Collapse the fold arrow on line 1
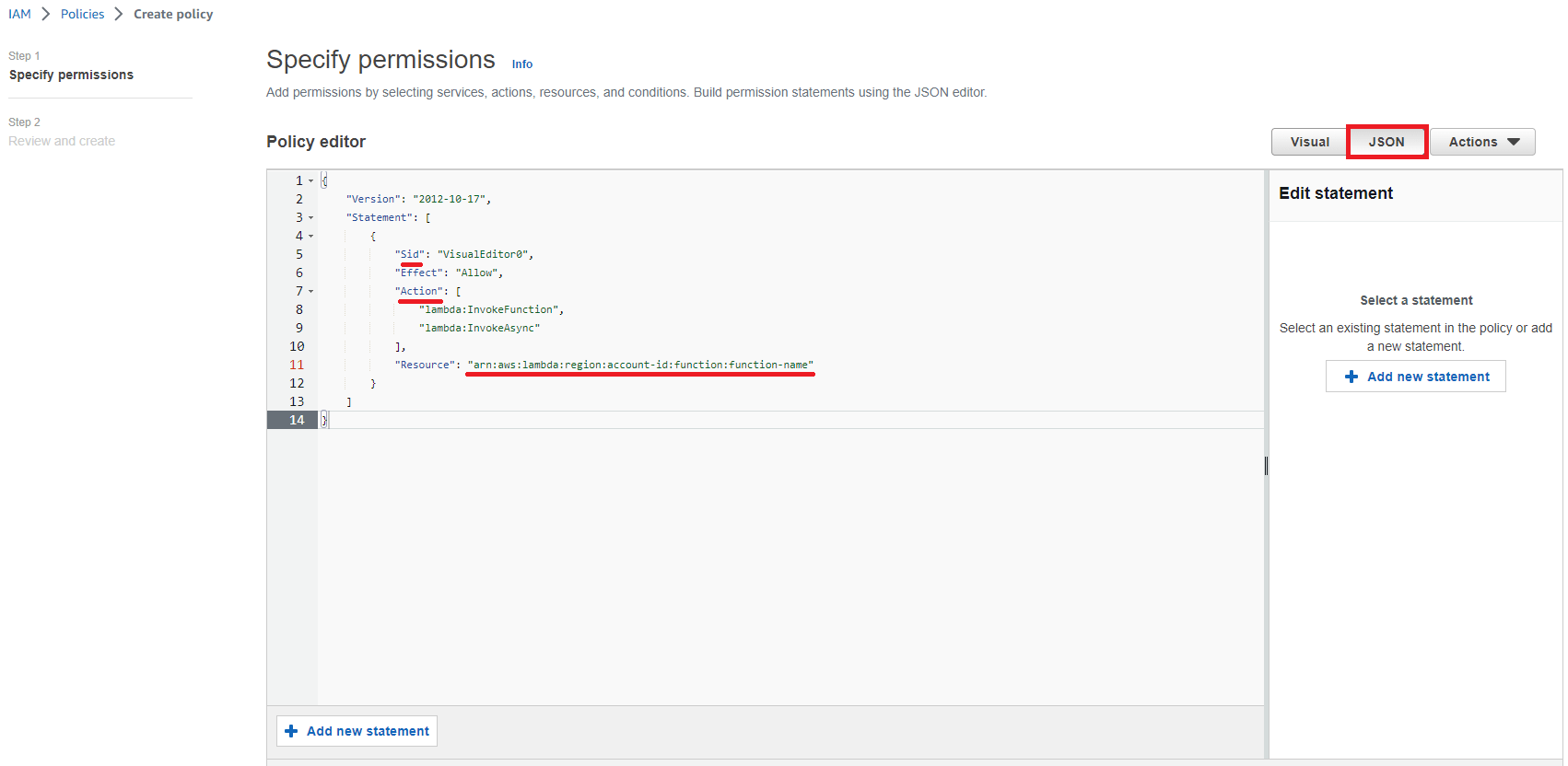The width and height of the screenshot is (1568, 766). click(x=310, y=180)
